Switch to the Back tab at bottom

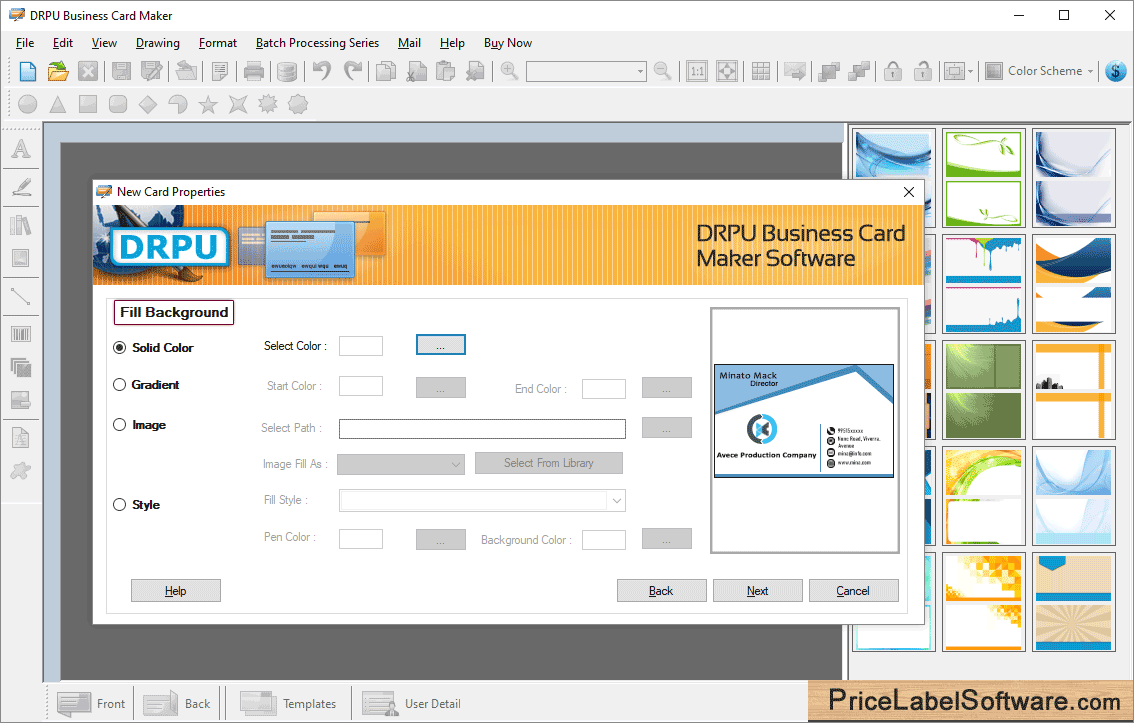178,703
